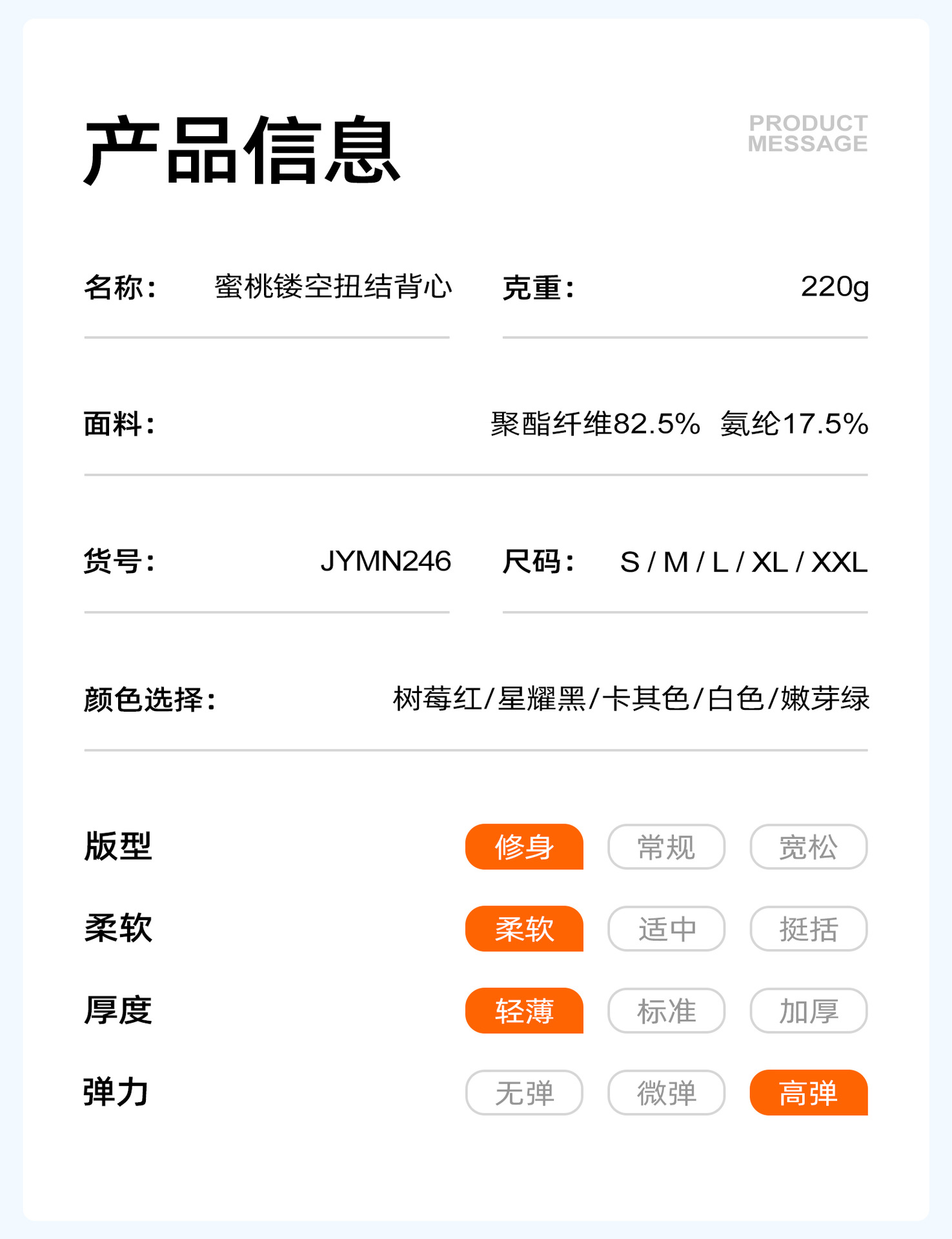Viewport: 952px width, 1239px height.
Task: Click the 220g weight value
Action: point(835,287)
